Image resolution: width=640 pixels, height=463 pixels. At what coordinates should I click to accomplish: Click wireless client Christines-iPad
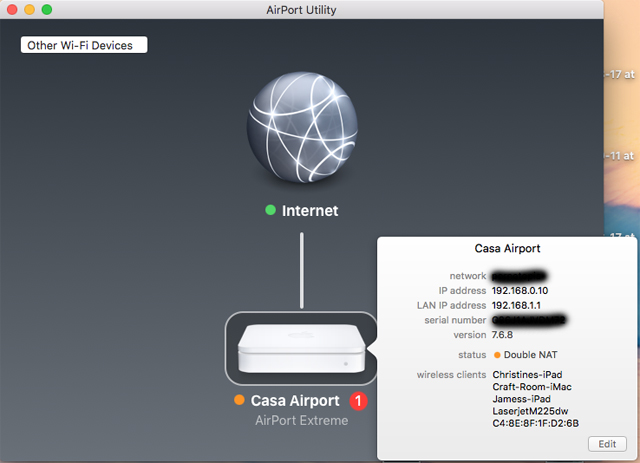point(527,374)
